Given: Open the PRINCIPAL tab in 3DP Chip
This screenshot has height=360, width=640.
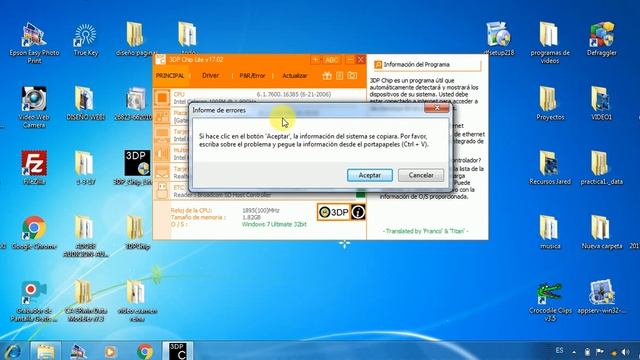Looking at the screenshot, I should pos(170,76).
